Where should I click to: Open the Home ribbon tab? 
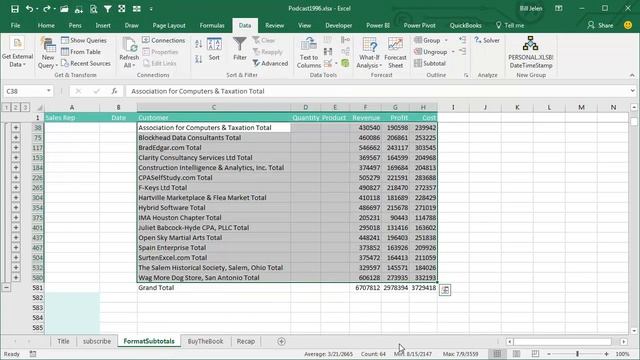coord(46,25)
